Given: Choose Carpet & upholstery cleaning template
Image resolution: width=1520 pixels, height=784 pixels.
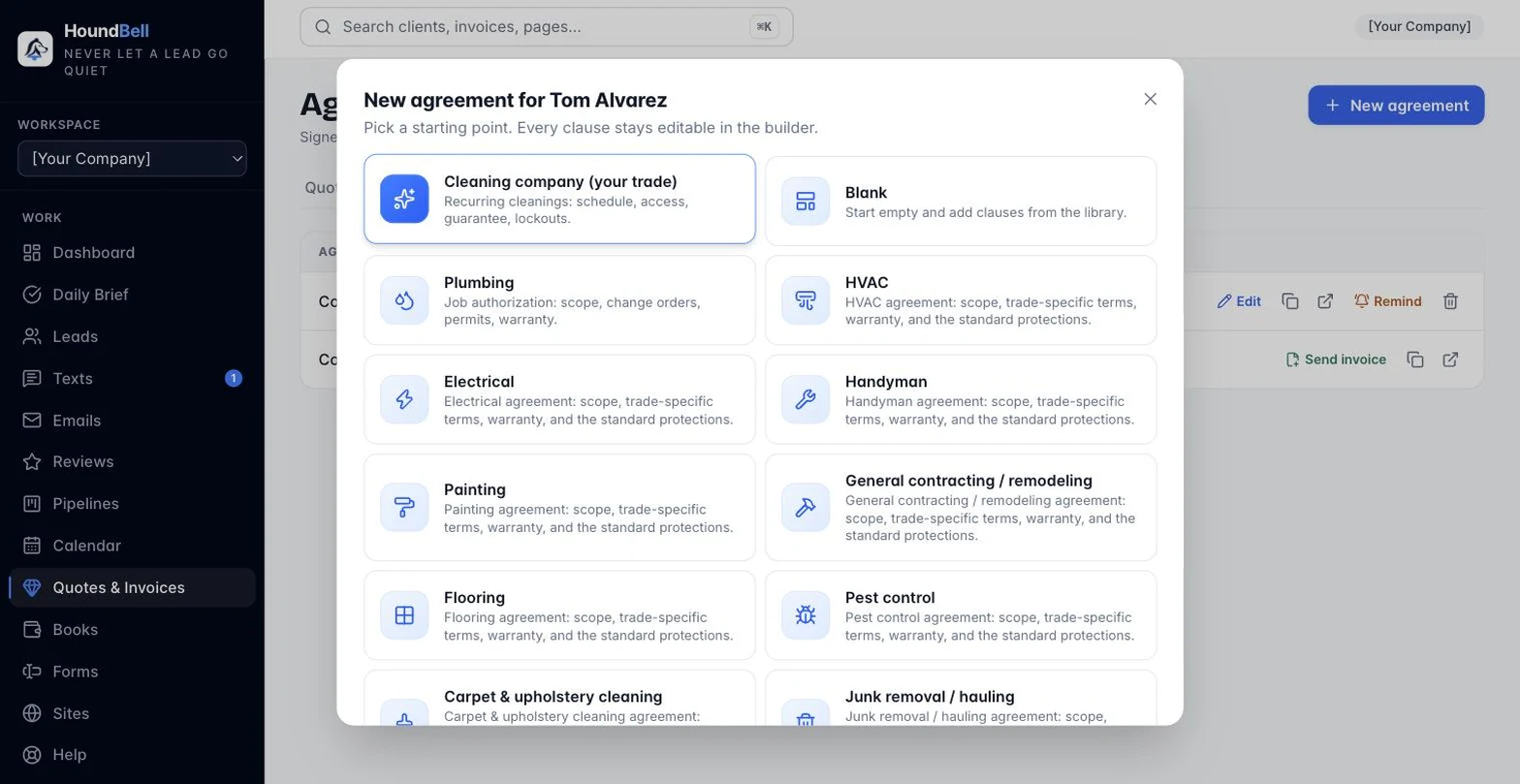Looking at the screenshot, I should [559, 698].
